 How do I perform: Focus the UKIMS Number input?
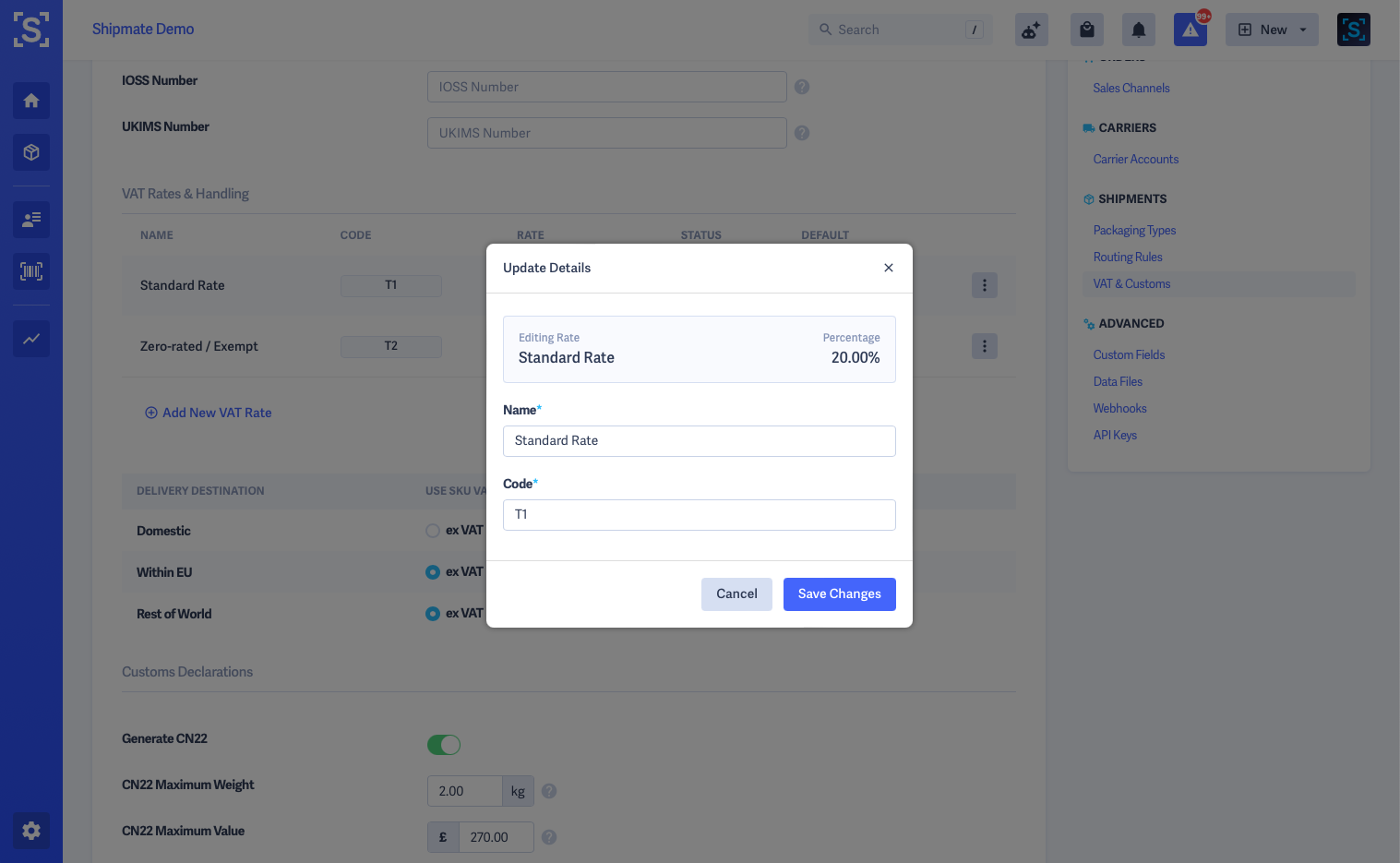click(607, 133)
